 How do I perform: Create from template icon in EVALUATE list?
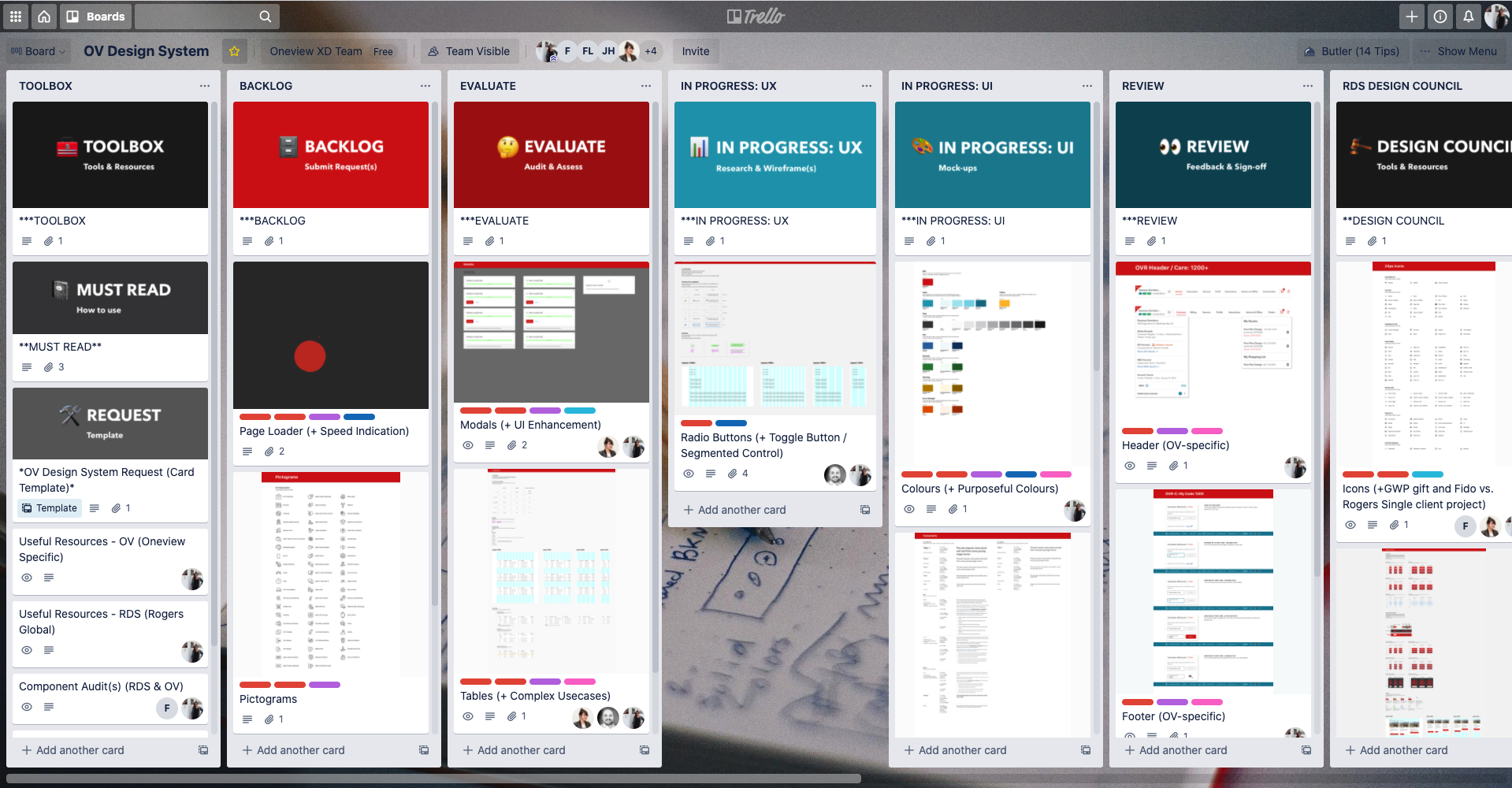tap(645, 750)
